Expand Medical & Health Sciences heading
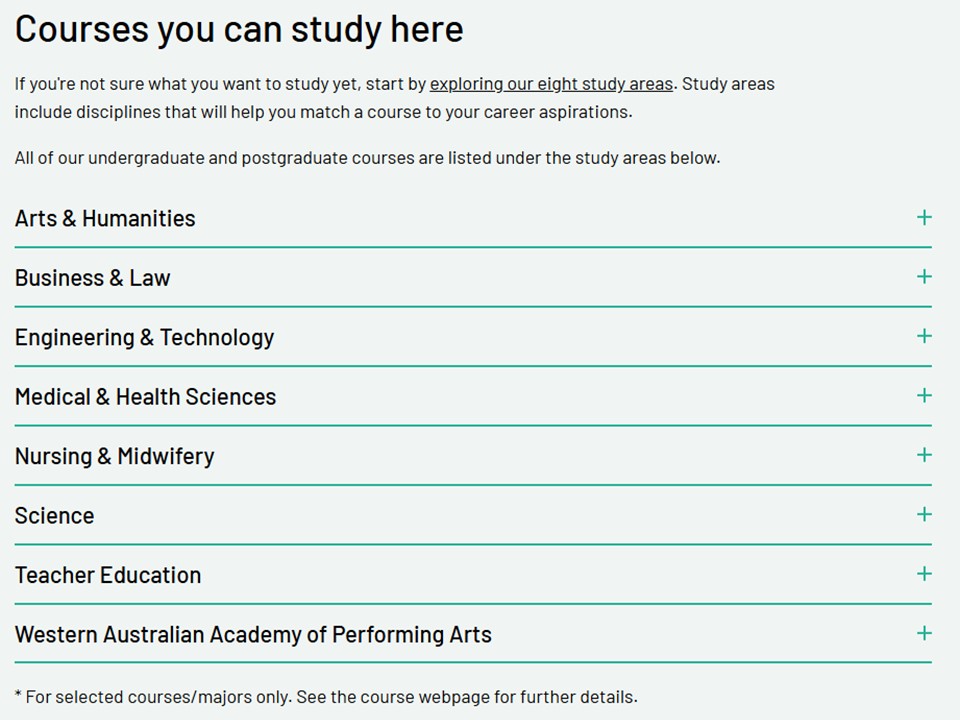 [x=145, y=397]
